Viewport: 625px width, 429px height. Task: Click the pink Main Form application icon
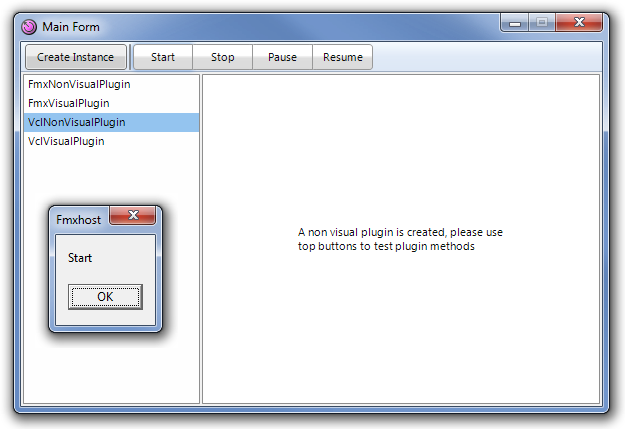29,27
